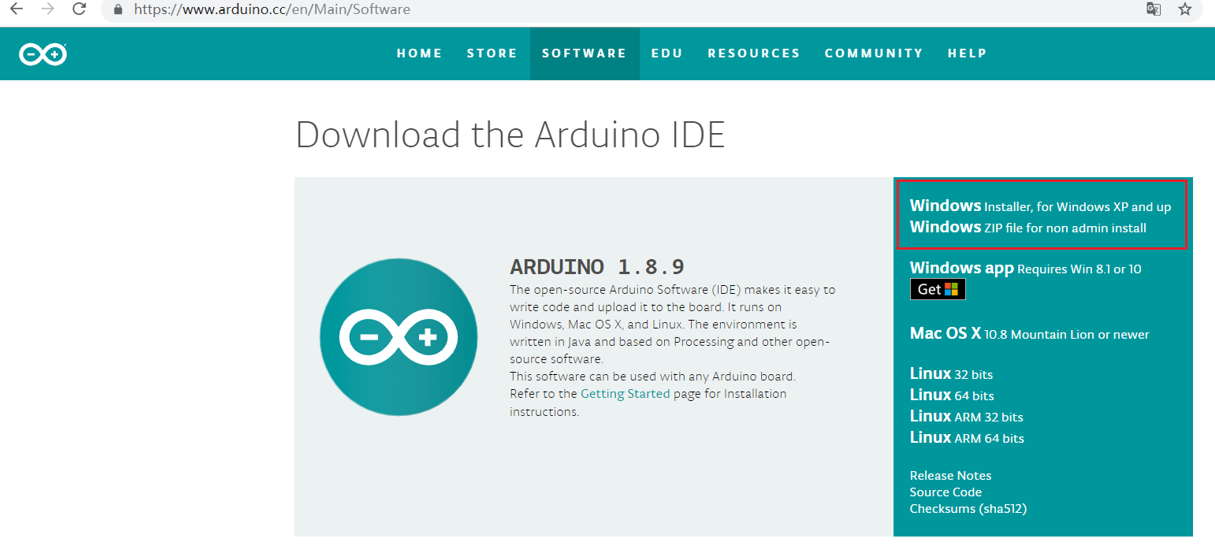Click the Get Windows Store button
The width and height of the screenshot is (1215, 556).
(x=937, y=289)
